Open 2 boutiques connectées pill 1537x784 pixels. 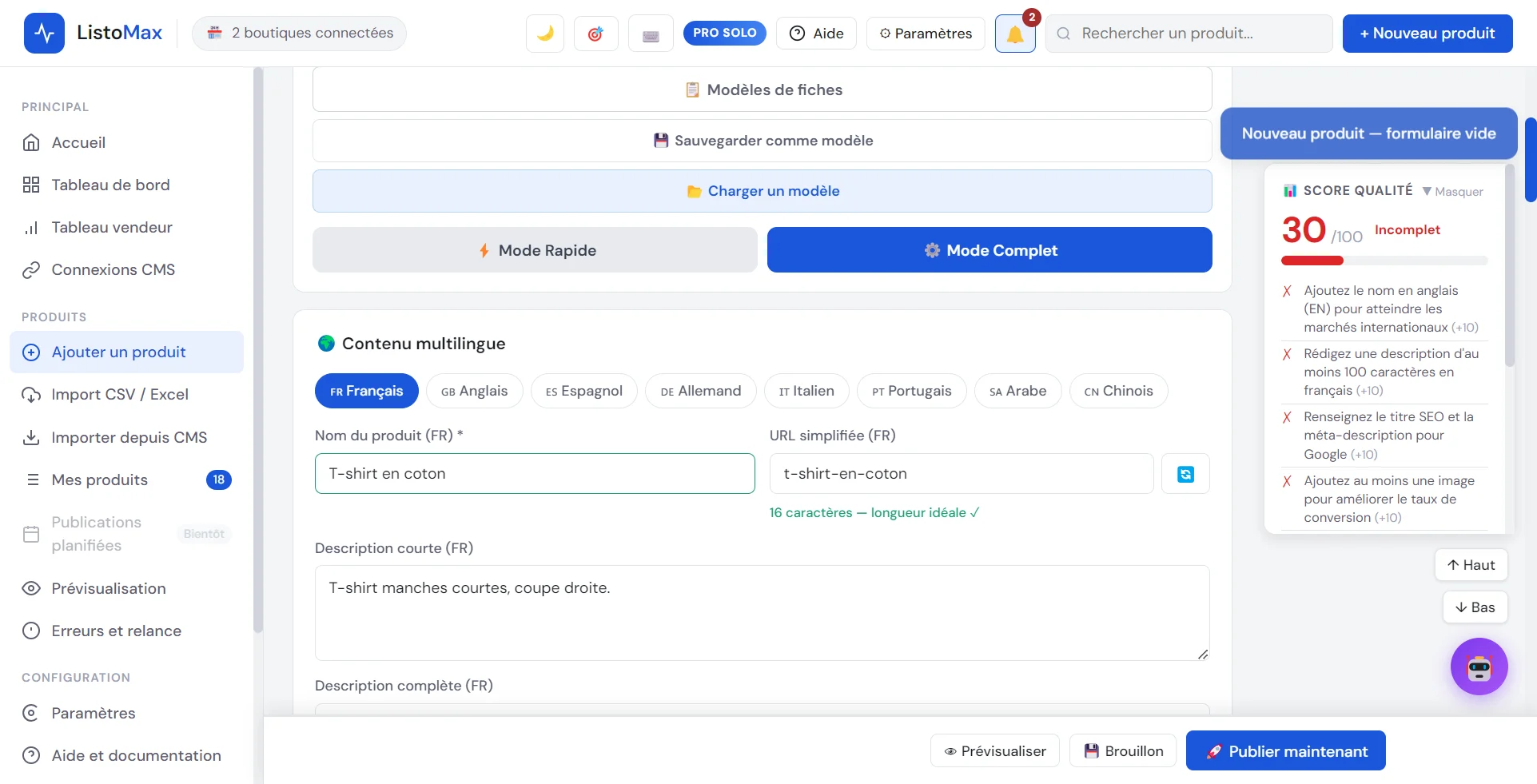coord(299,34)
